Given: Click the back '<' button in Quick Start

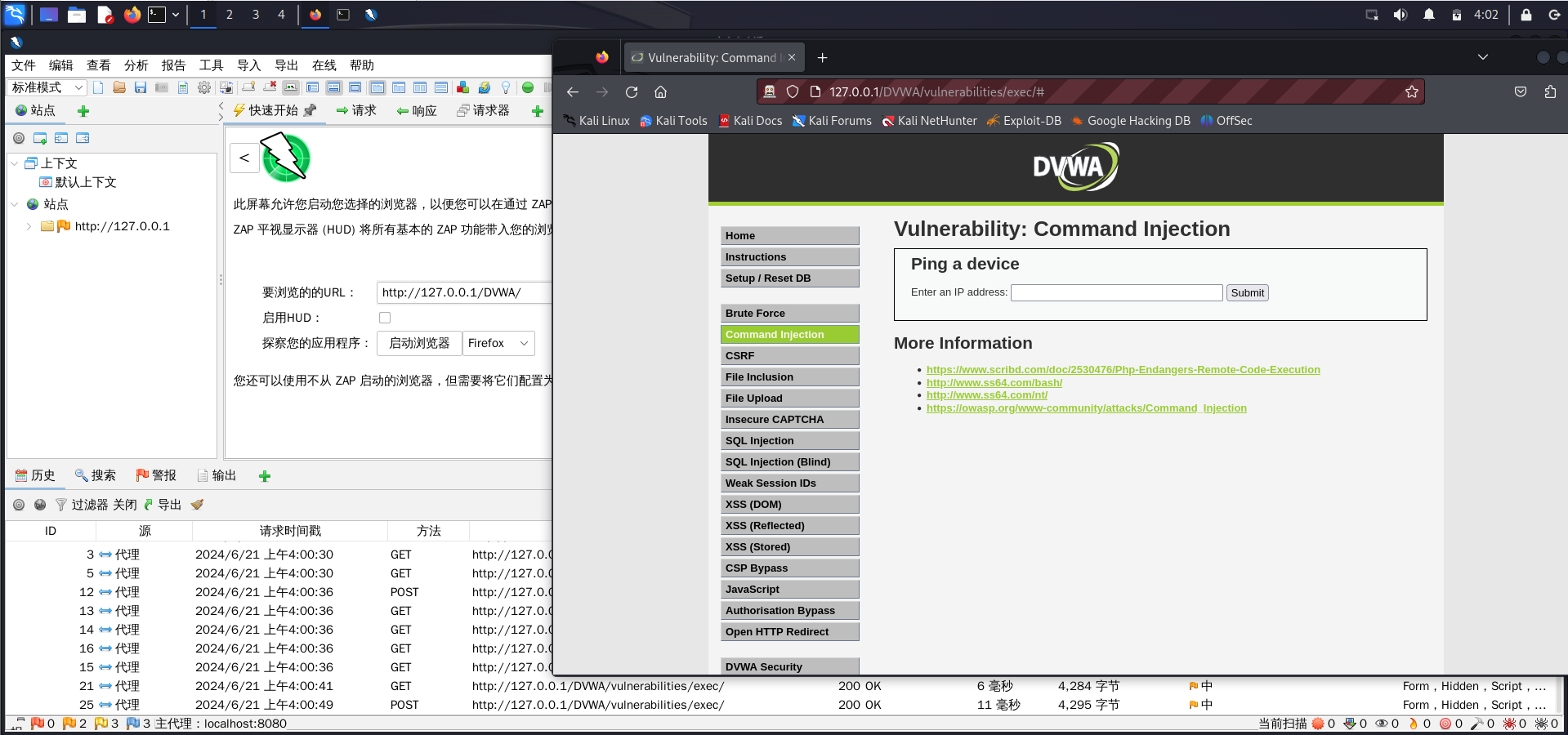Looking at the screenshot, I should click(244, 158).
